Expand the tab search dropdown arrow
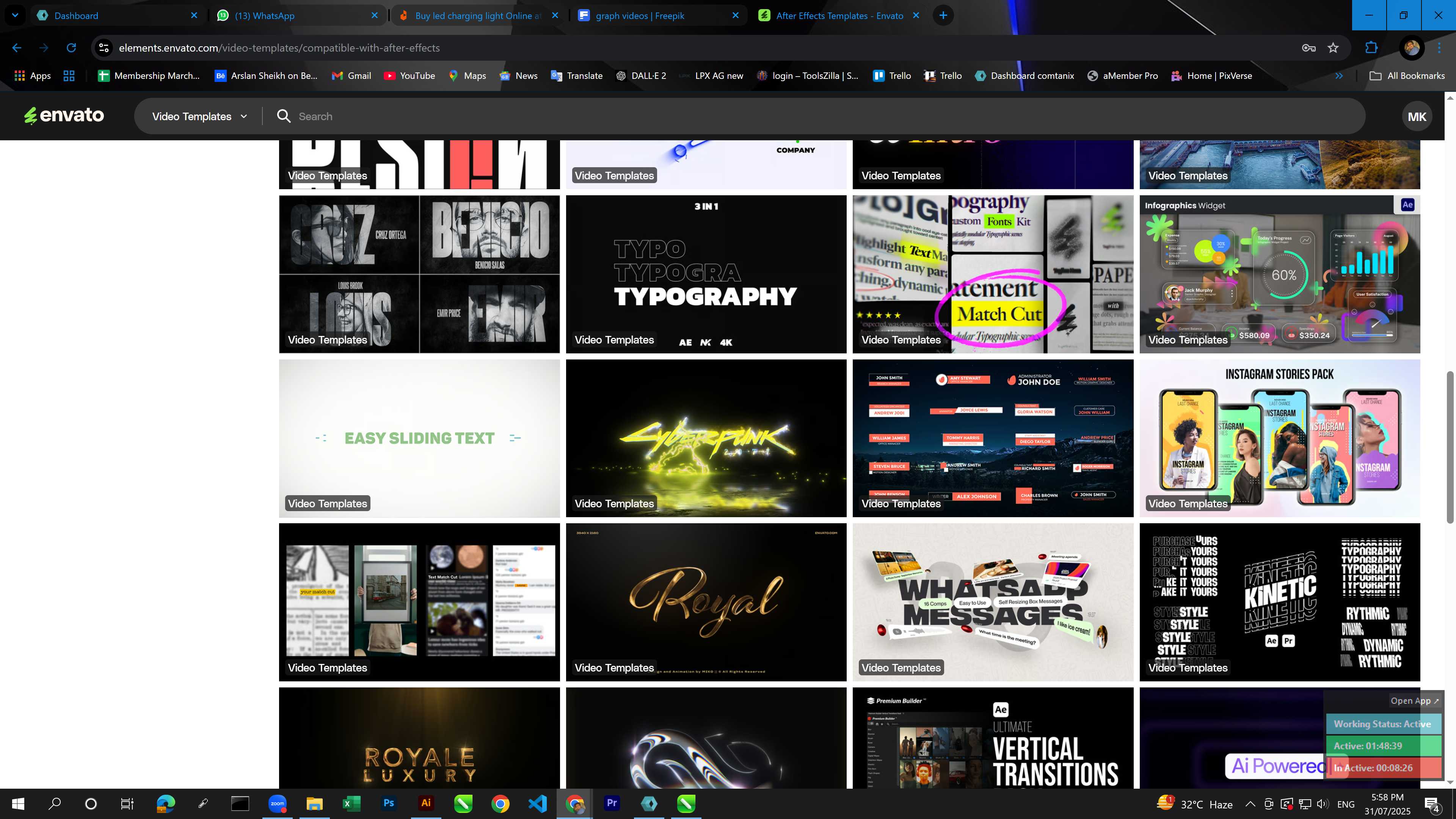Image resolution: width=1456 pixels, height=819 pixels. [15, 15]
